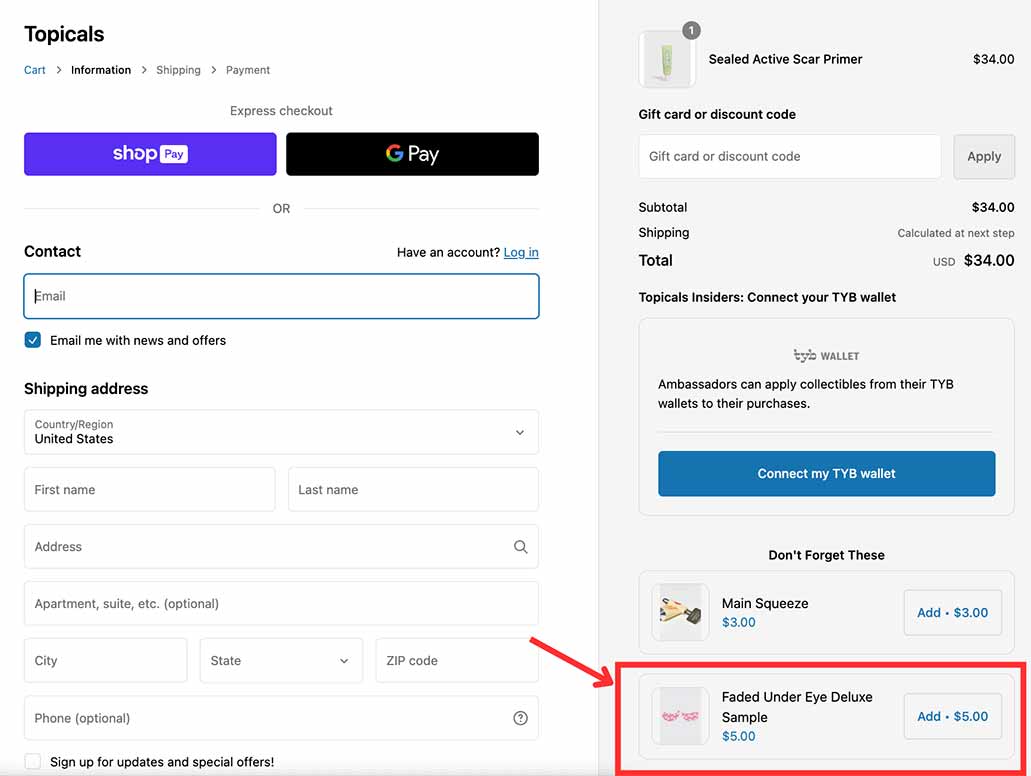
Task: Select the Shipping breadcrumb step
Action: click(178, 70)
